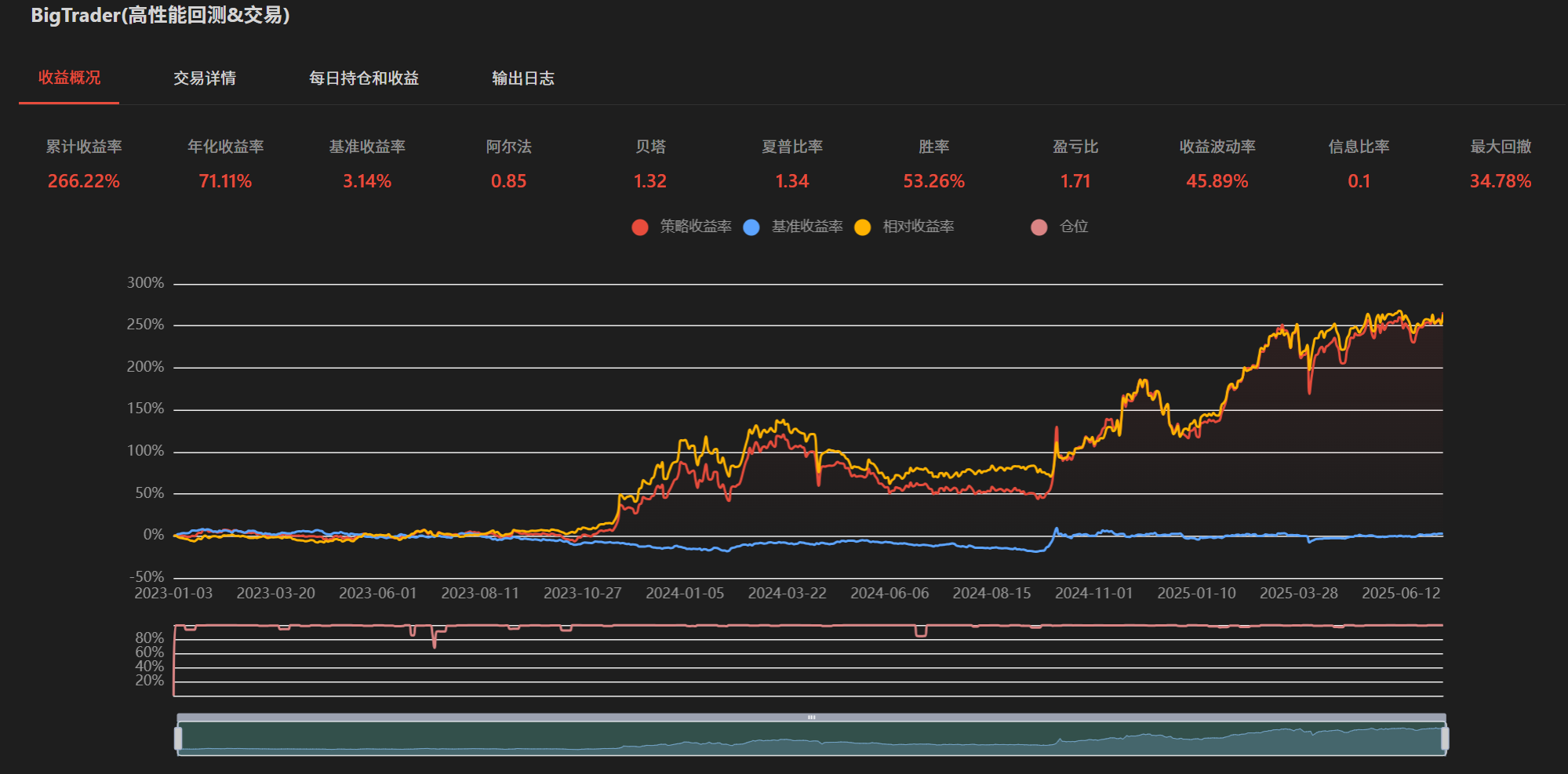Screen dimensions: 1568x774
Task: Click the right handle of the range slider
Action: coord(1445,738)
